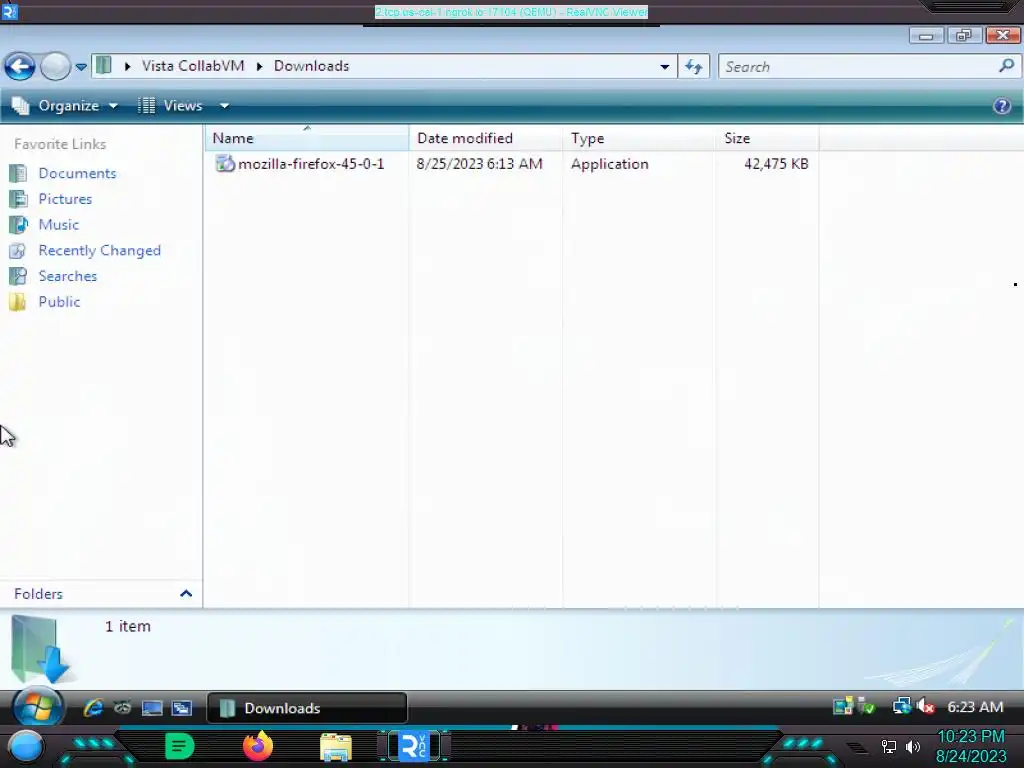
Task: Click the Pictures icon in sidebar
Action: click(18, 199)
